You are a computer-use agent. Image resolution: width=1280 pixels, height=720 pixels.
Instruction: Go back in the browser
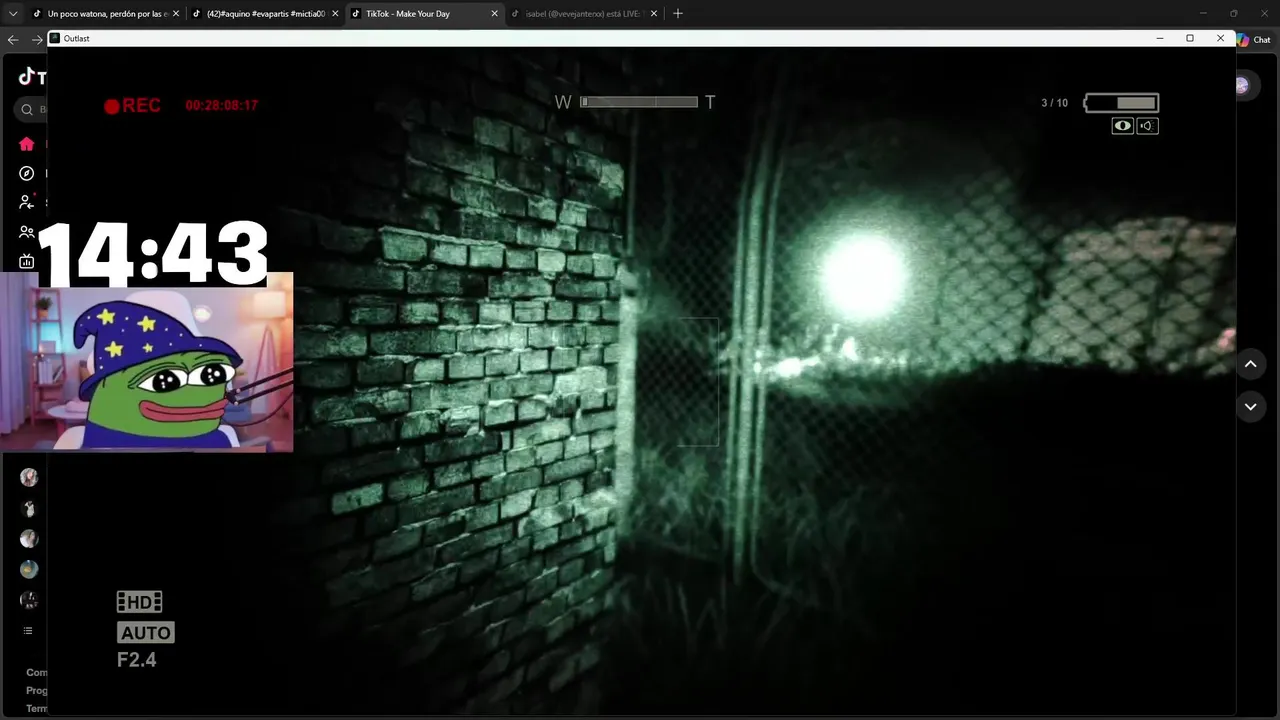[13, 39]
